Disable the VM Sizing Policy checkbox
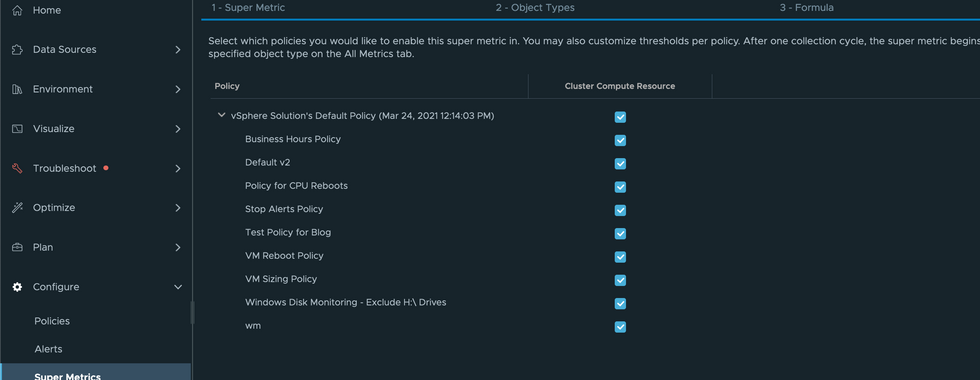Screen dimensions: 980x380 [x=620, y=280]
